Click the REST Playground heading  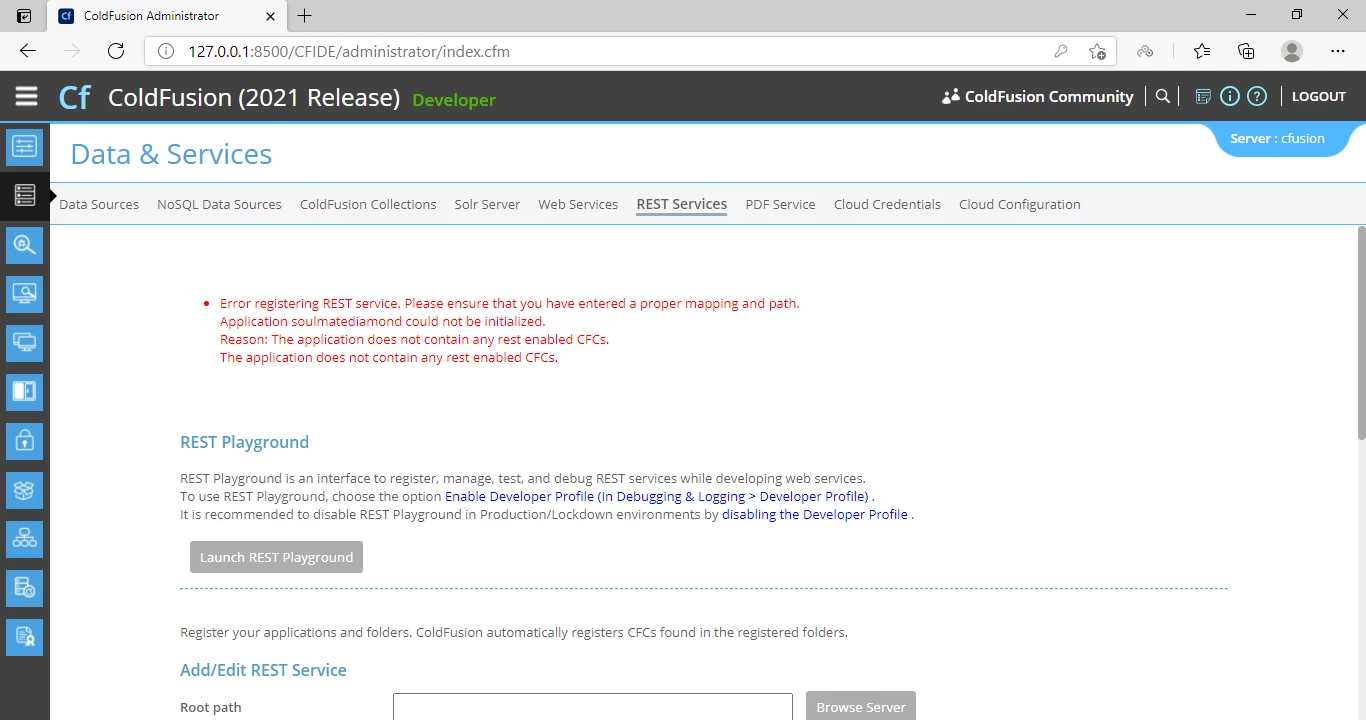click(x=244, y=442)
